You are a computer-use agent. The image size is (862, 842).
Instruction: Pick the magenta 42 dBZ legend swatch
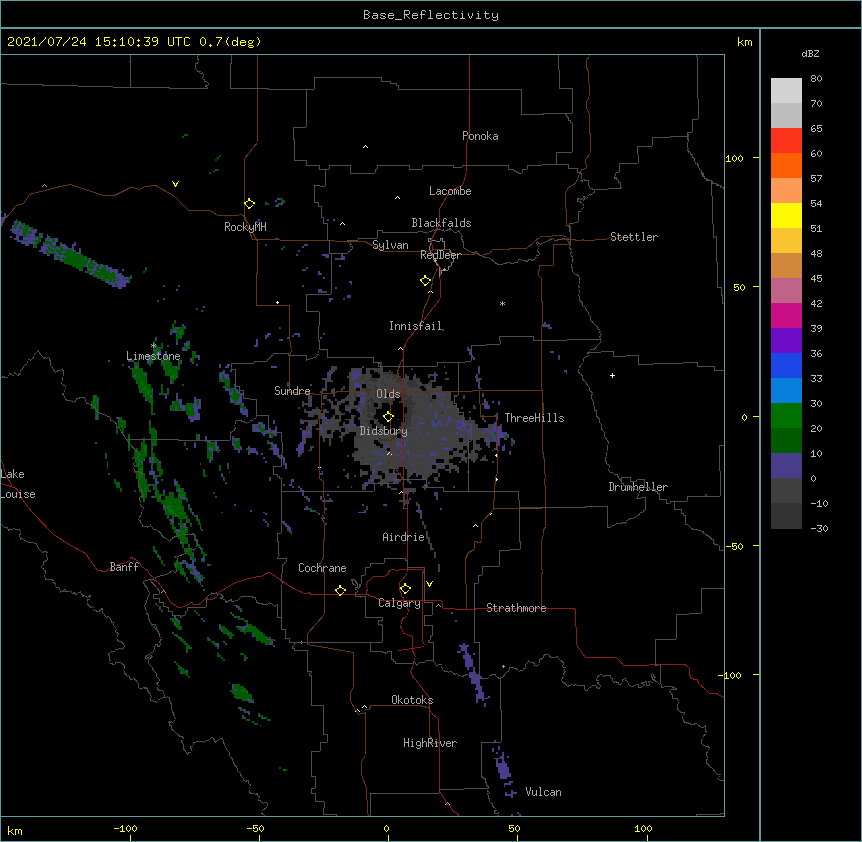(x=786, y=315)
